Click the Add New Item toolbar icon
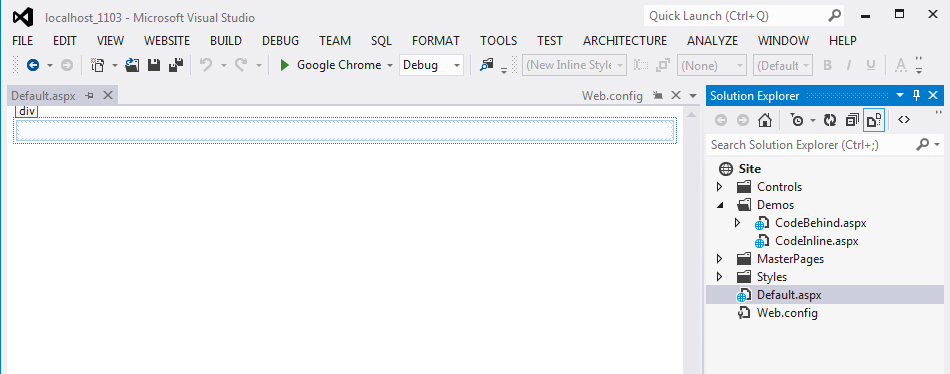Viewport: 950px width, 374px height. tap(98, 65)
